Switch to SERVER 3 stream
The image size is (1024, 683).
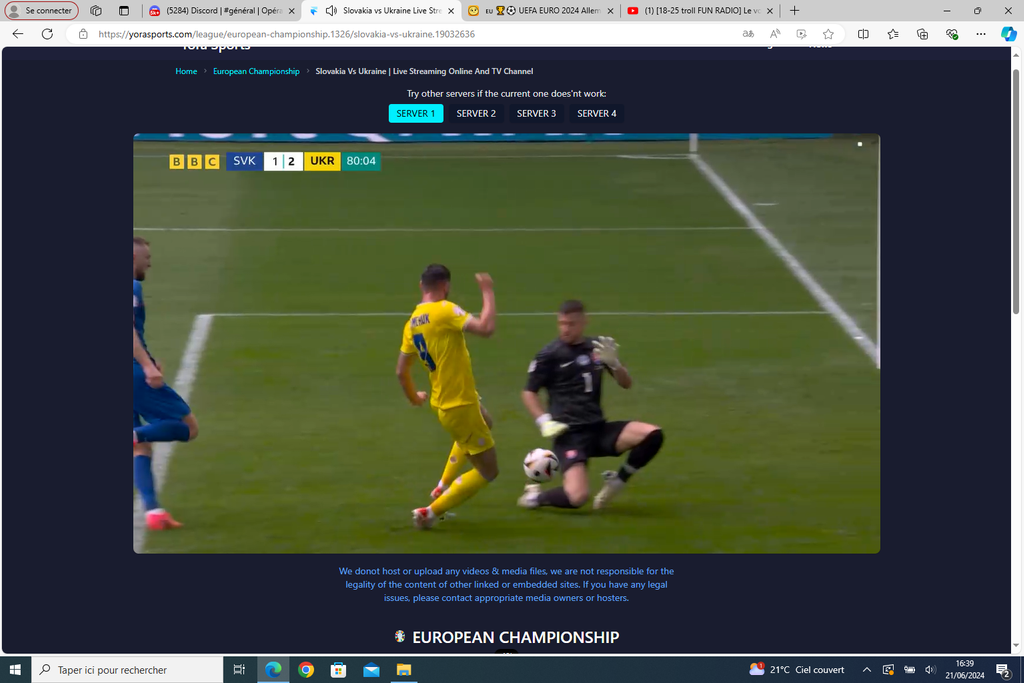[x=536, y=114]
